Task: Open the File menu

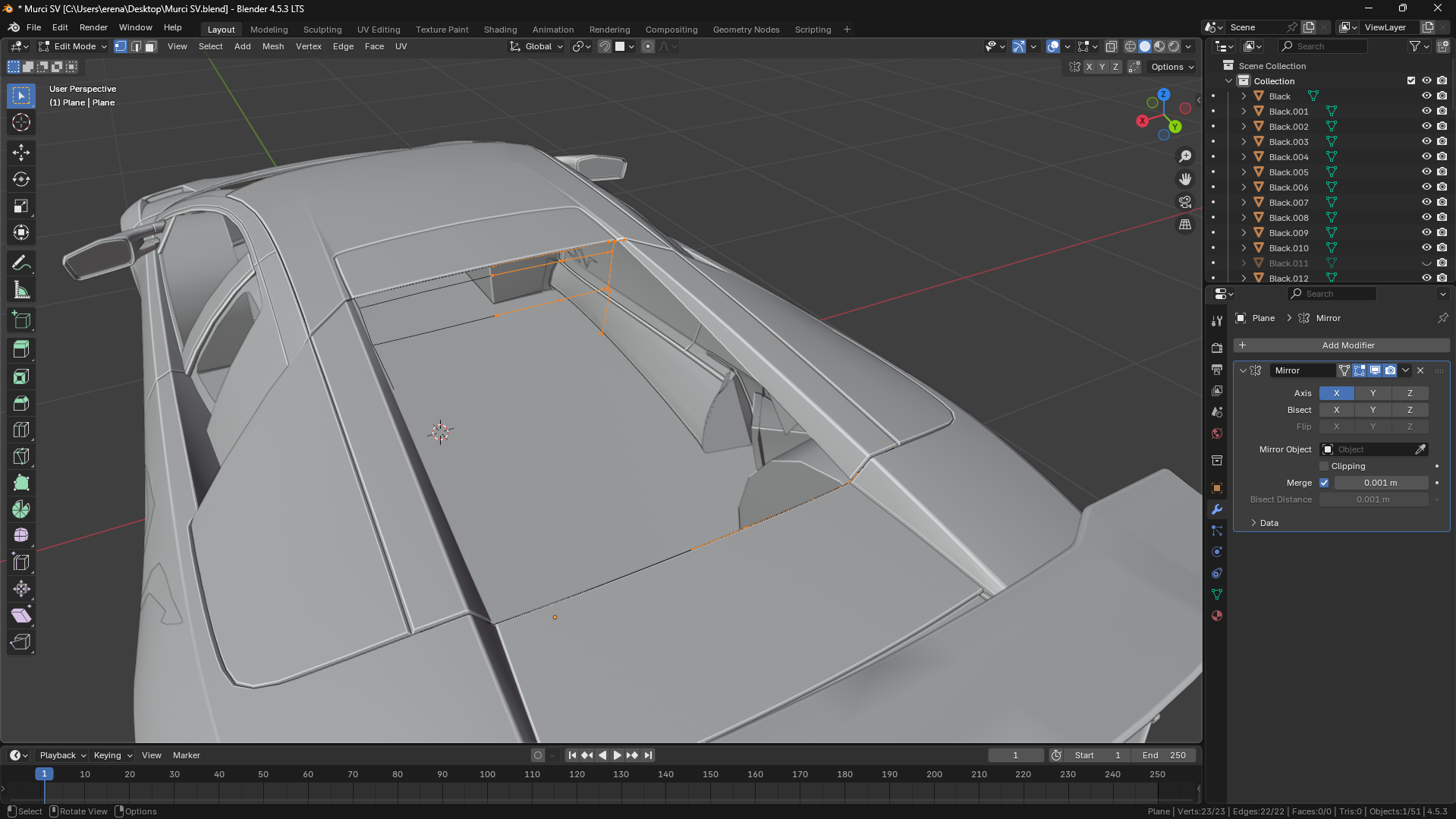Action: pos(33,27)
